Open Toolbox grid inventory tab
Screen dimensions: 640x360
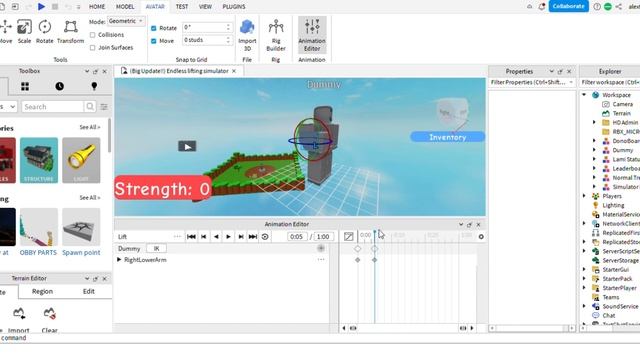coord(25,86)
